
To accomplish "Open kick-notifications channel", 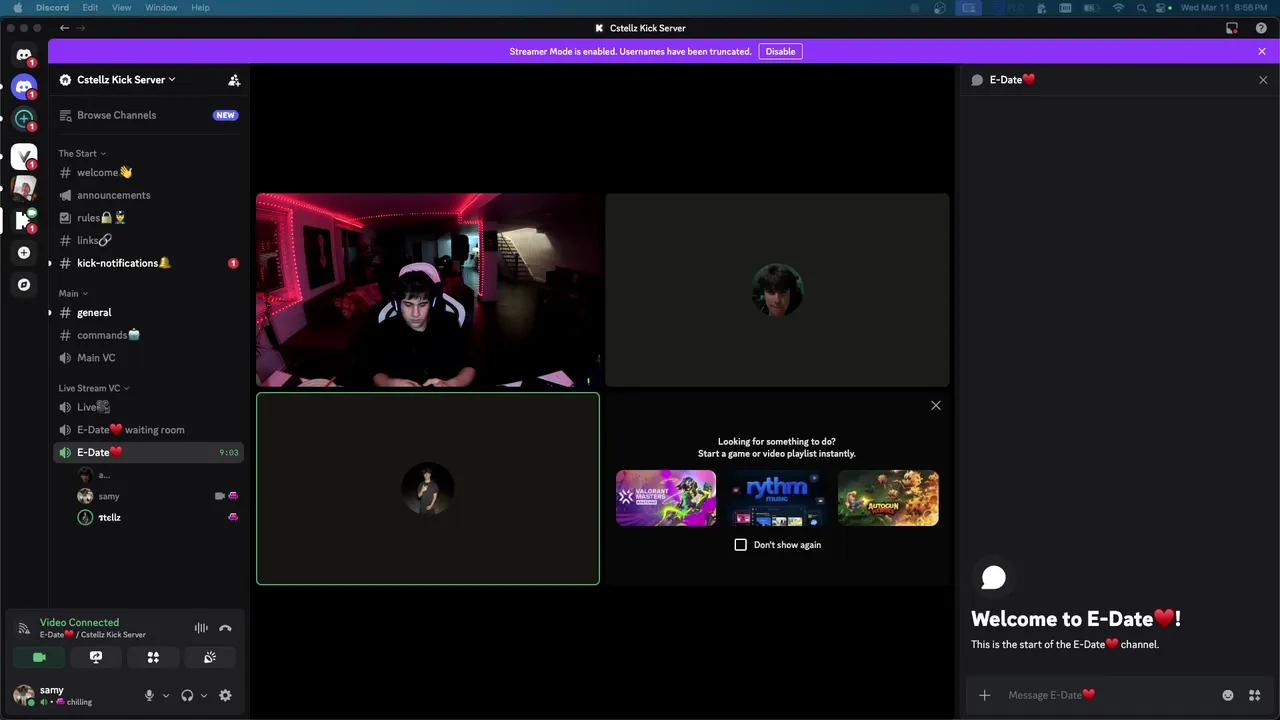I will click(147, 263).
